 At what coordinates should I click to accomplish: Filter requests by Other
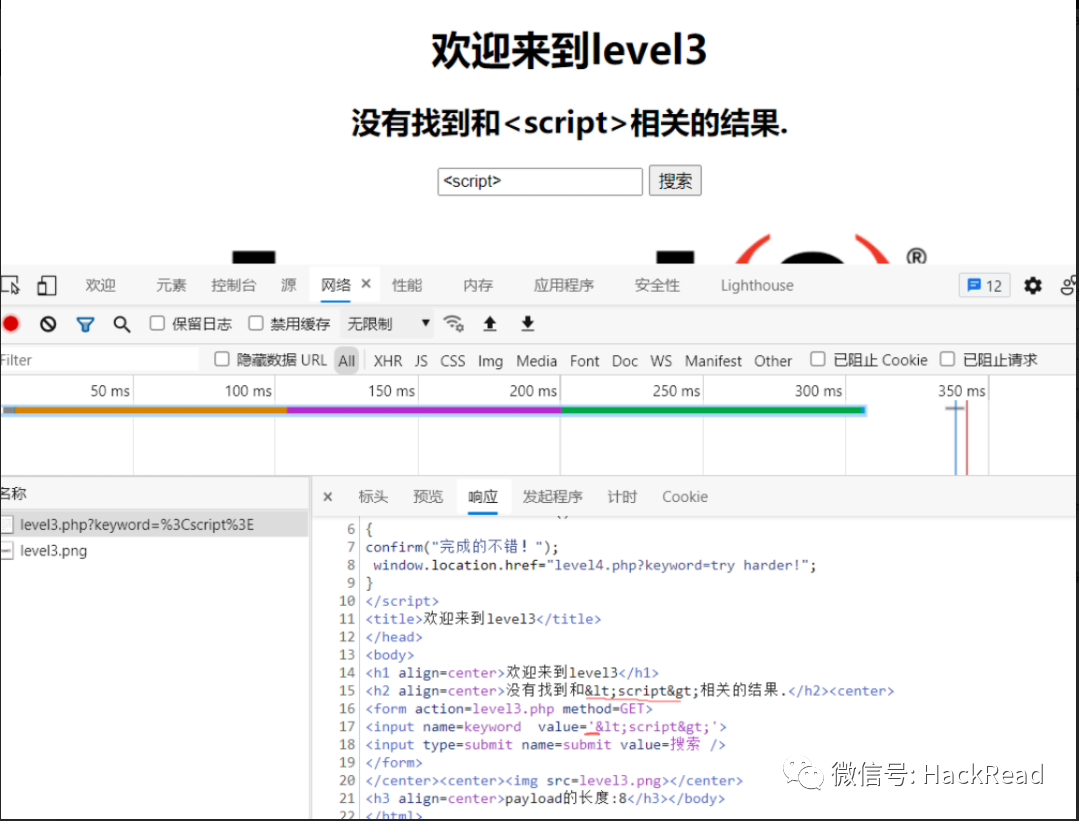coord(773,361)
